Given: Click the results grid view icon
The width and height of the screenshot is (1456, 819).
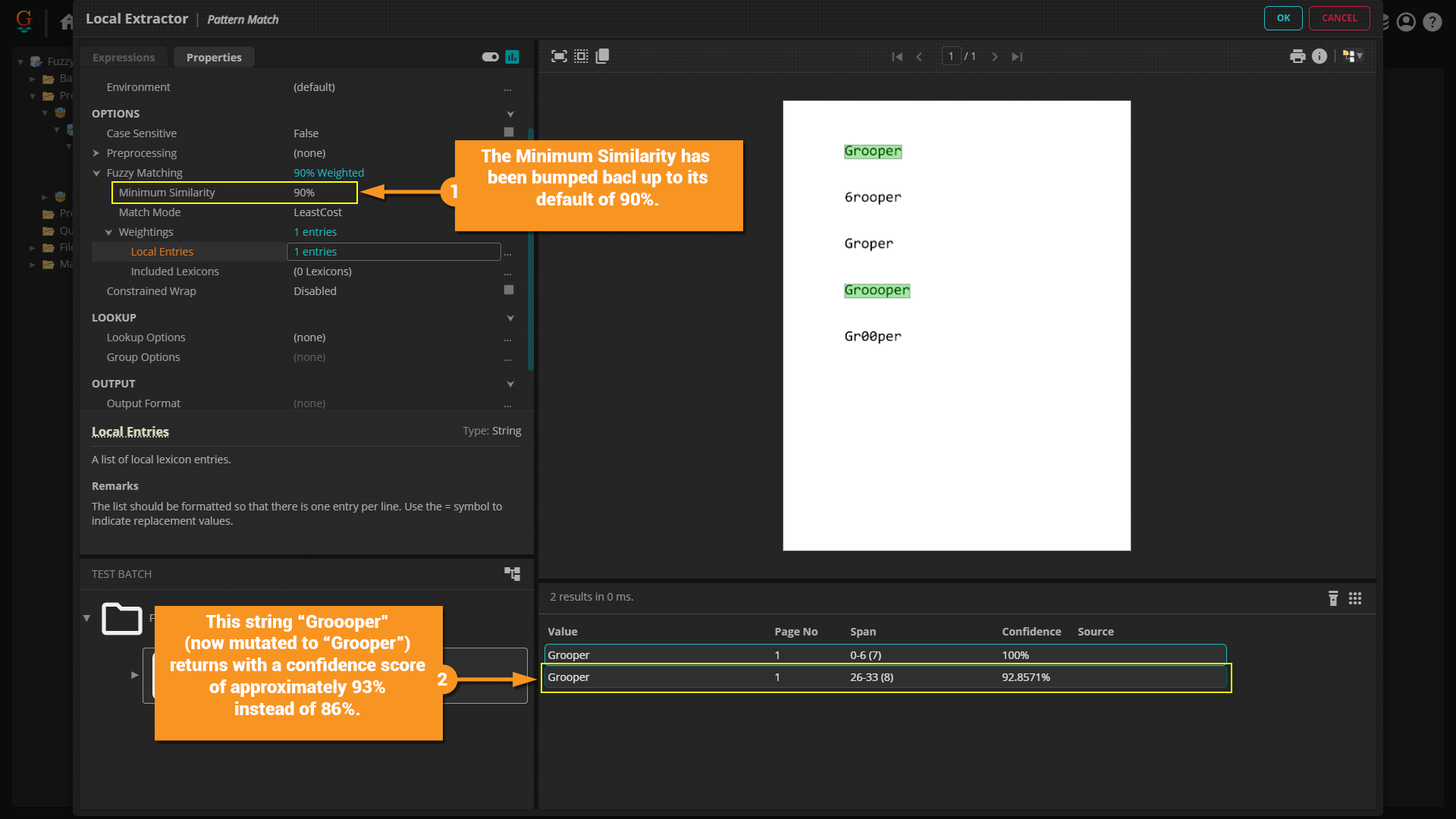Looking at the screenshot, I should click(1355, 598).
